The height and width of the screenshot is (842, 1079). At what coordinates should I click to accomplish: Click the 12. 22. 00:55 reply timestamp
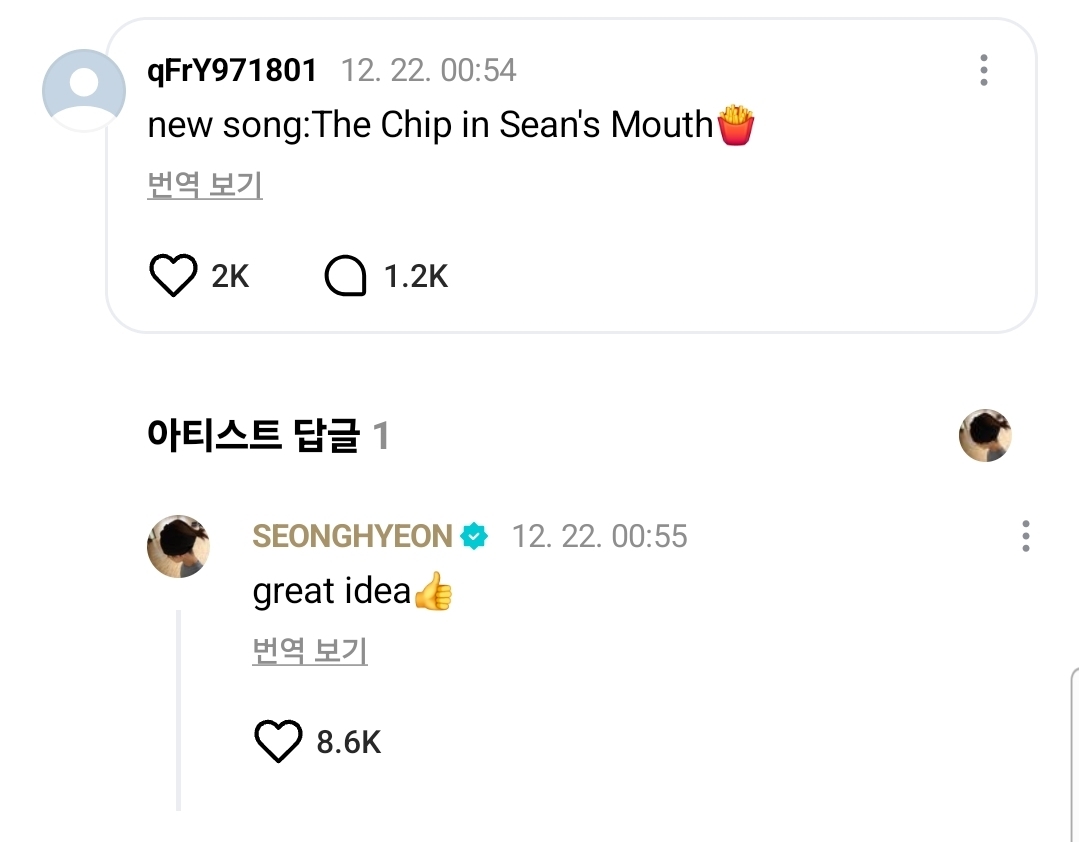(x=599, y=537)
